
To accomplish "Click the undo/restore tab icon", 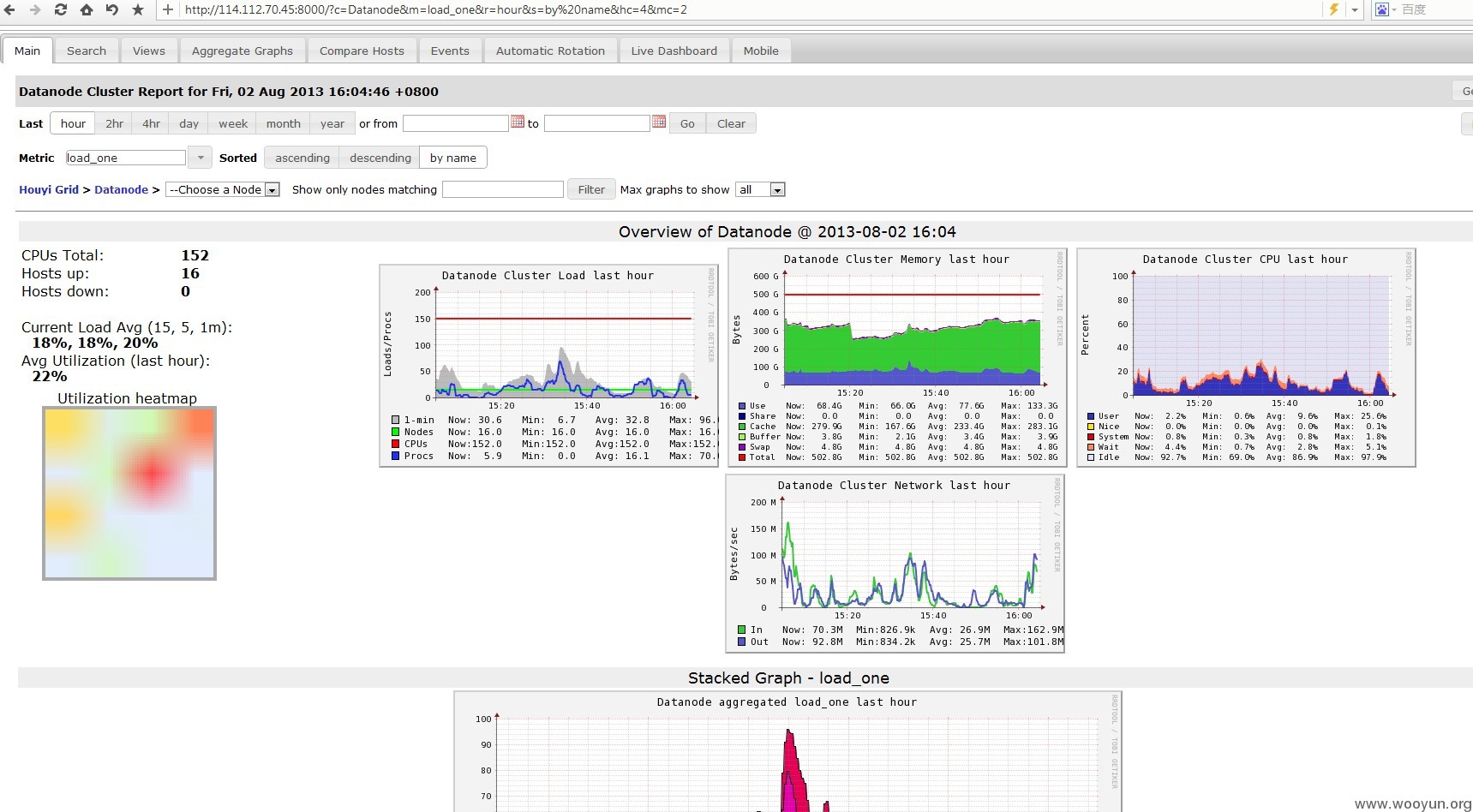I will [112, 9].
